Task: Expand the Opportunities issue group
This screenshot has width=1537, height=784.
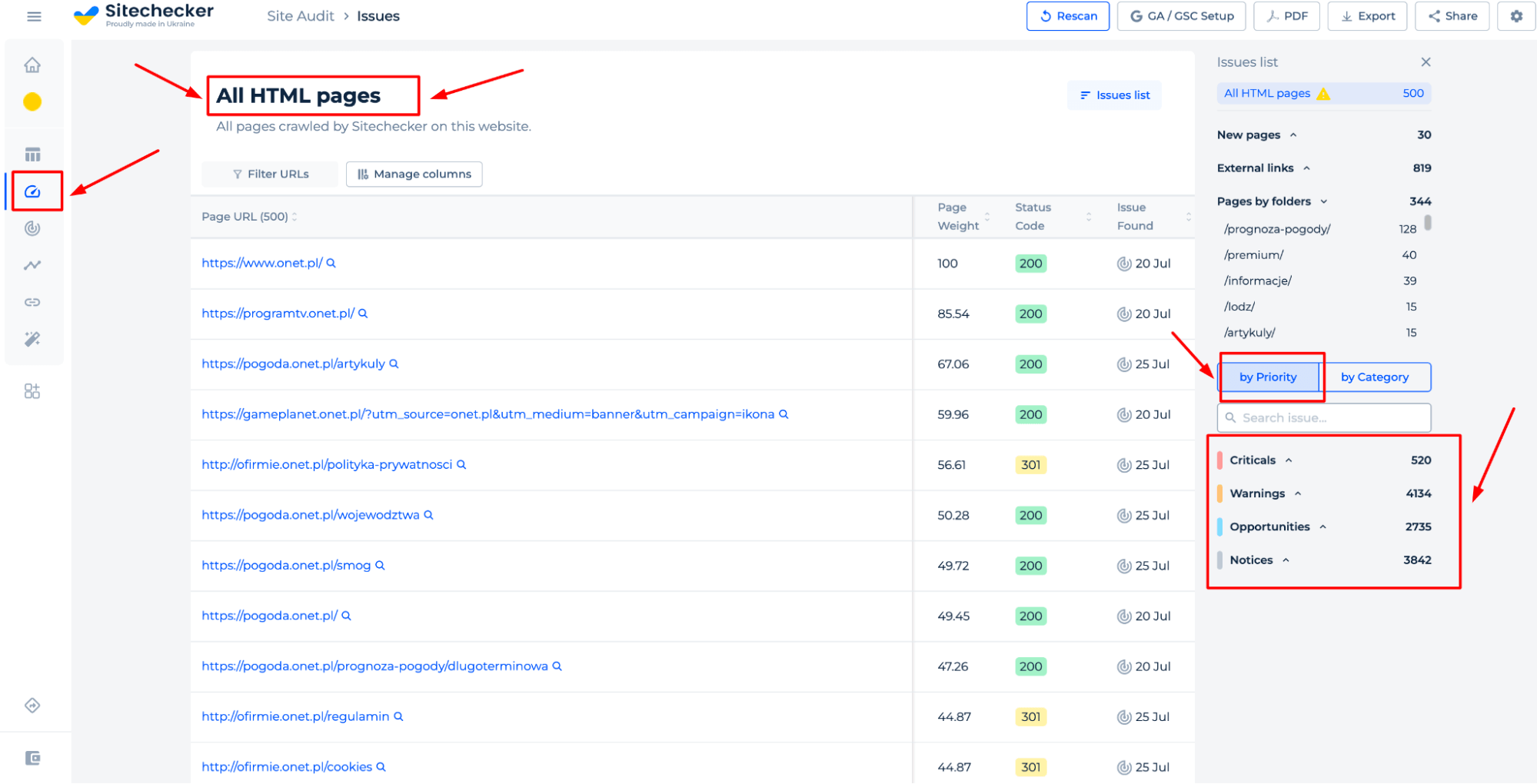Action: (x=1323, y=527)
